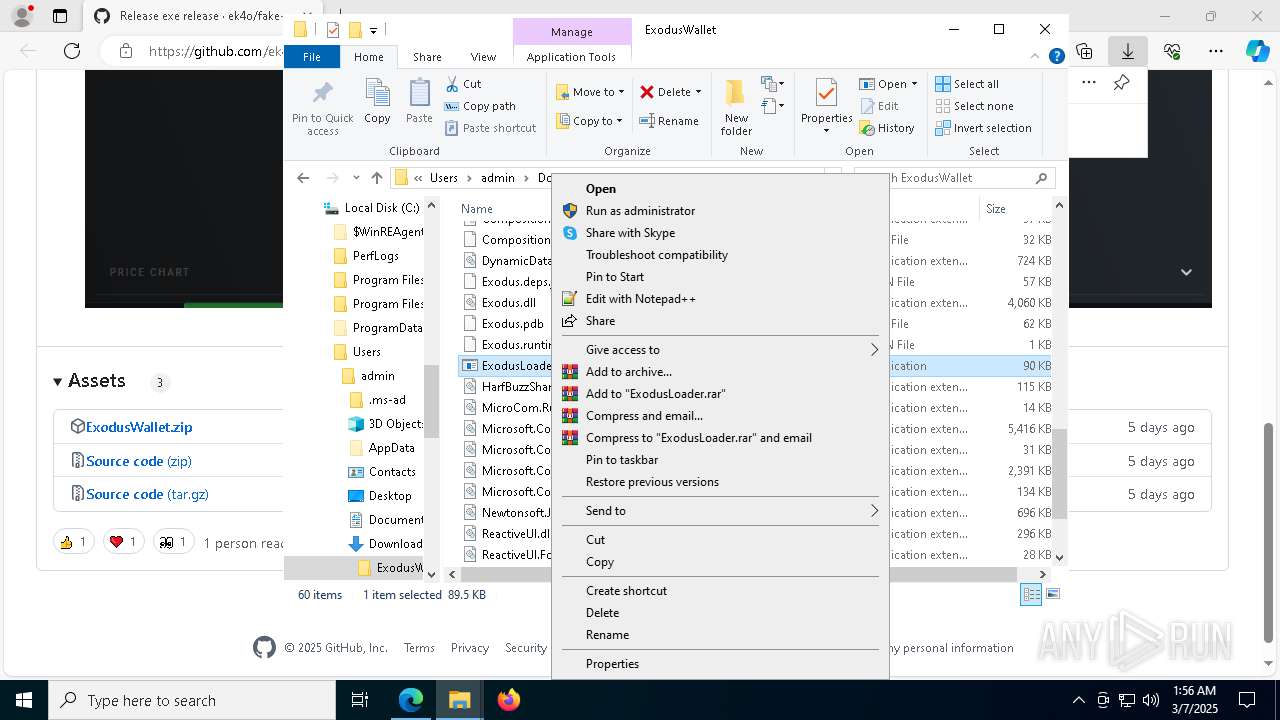Open the Application Tools tab
The image size is (1280, 720).
coord(571,57)
